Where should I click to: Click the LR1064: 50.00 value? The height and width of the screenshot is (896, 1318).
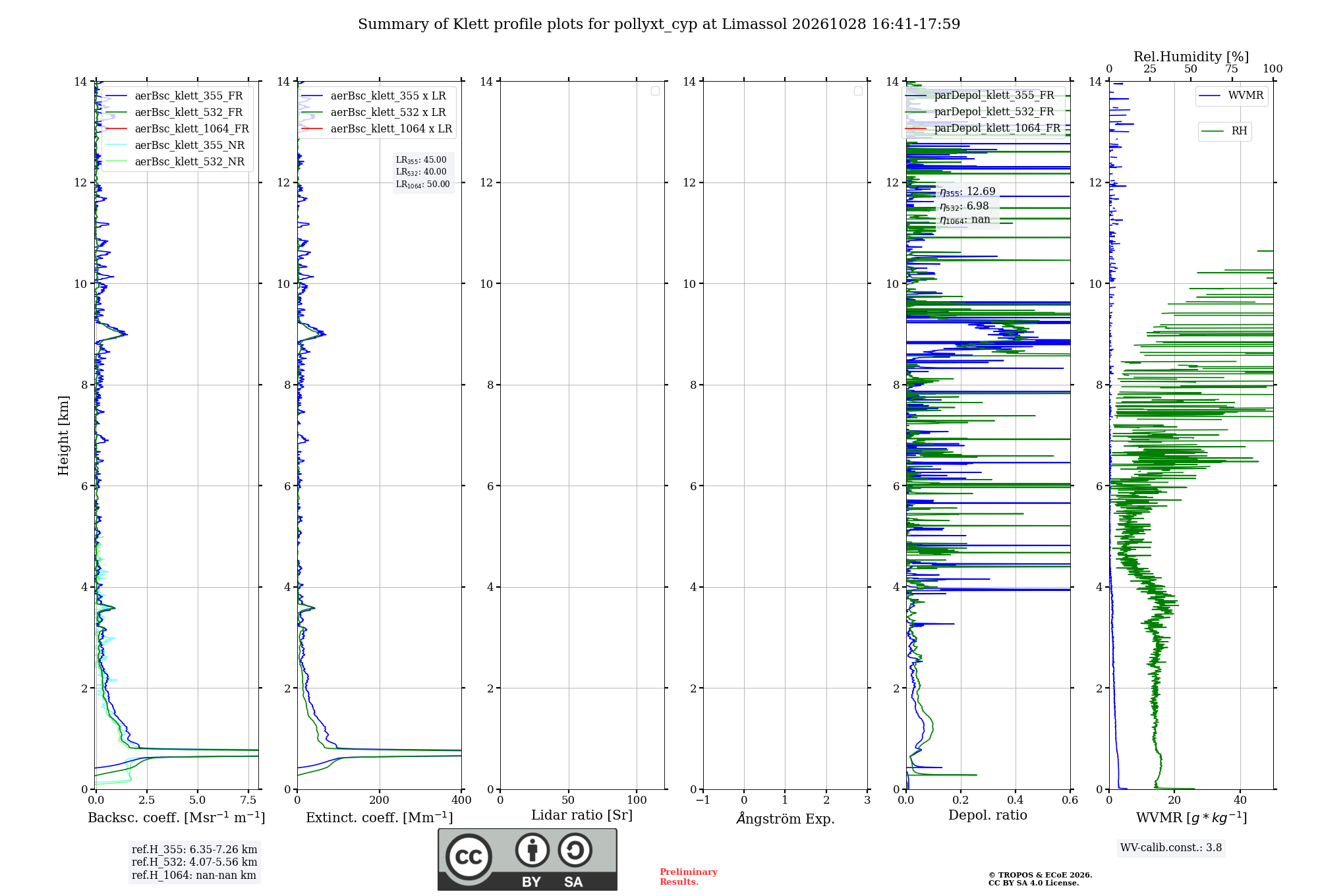coord(423,184)
